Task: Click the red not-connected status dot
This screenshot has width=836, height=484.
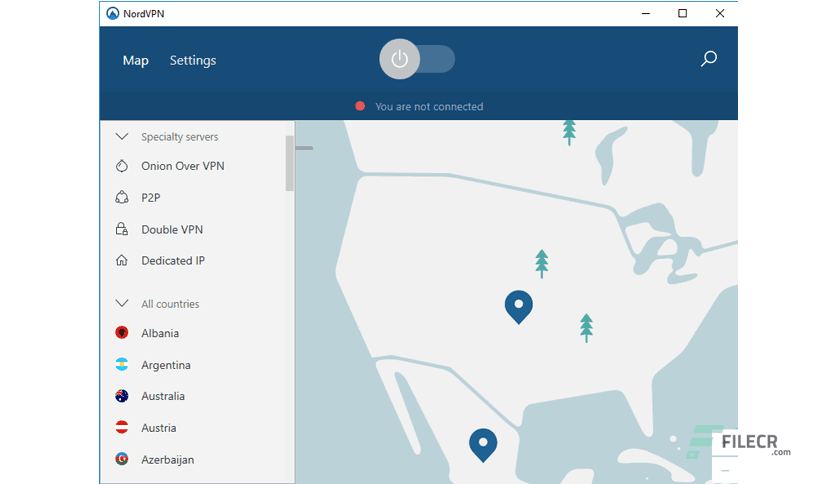Action: [x=360, y=106]
